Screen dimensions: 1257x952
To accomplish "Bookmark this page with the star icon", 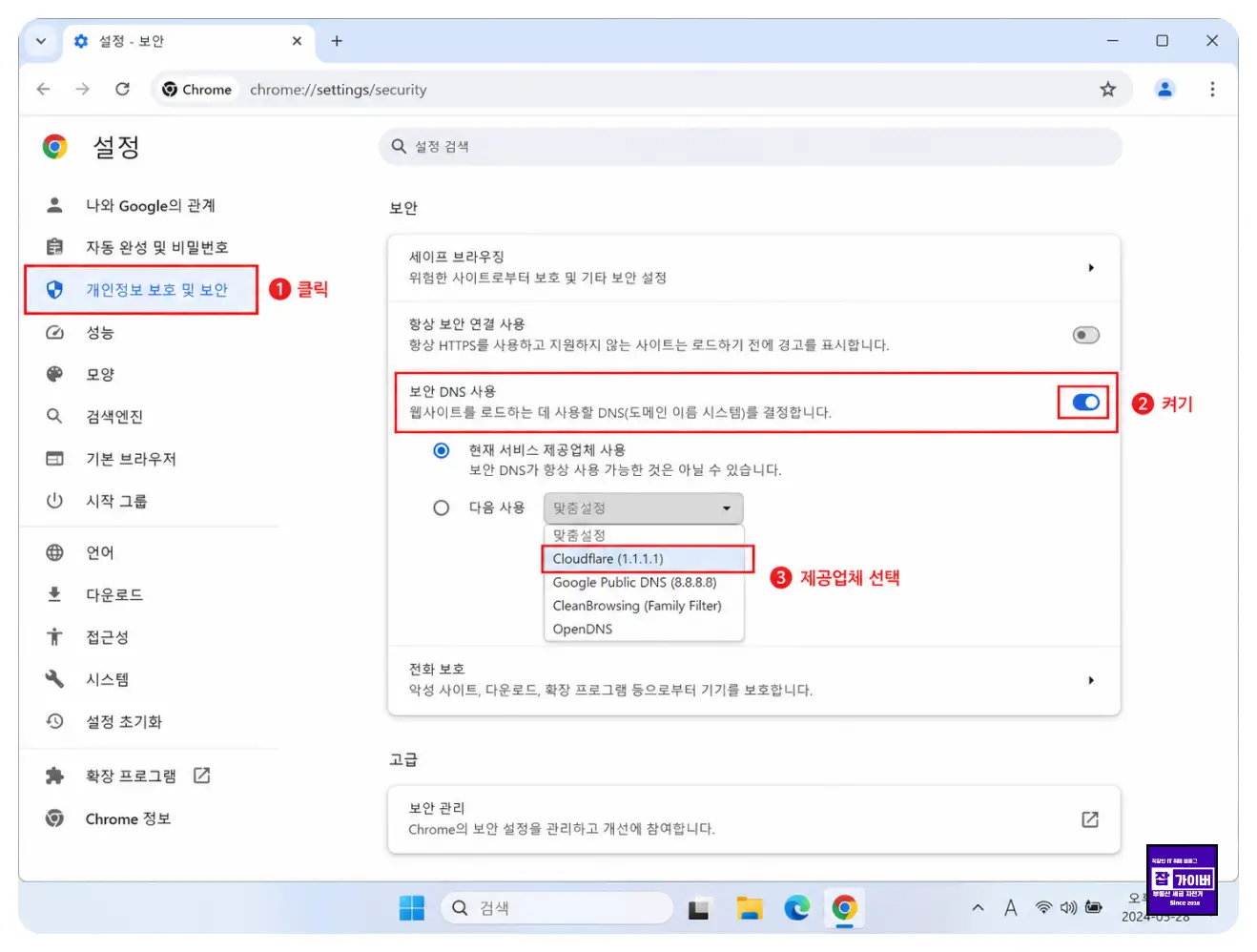I will [1107, 89].
